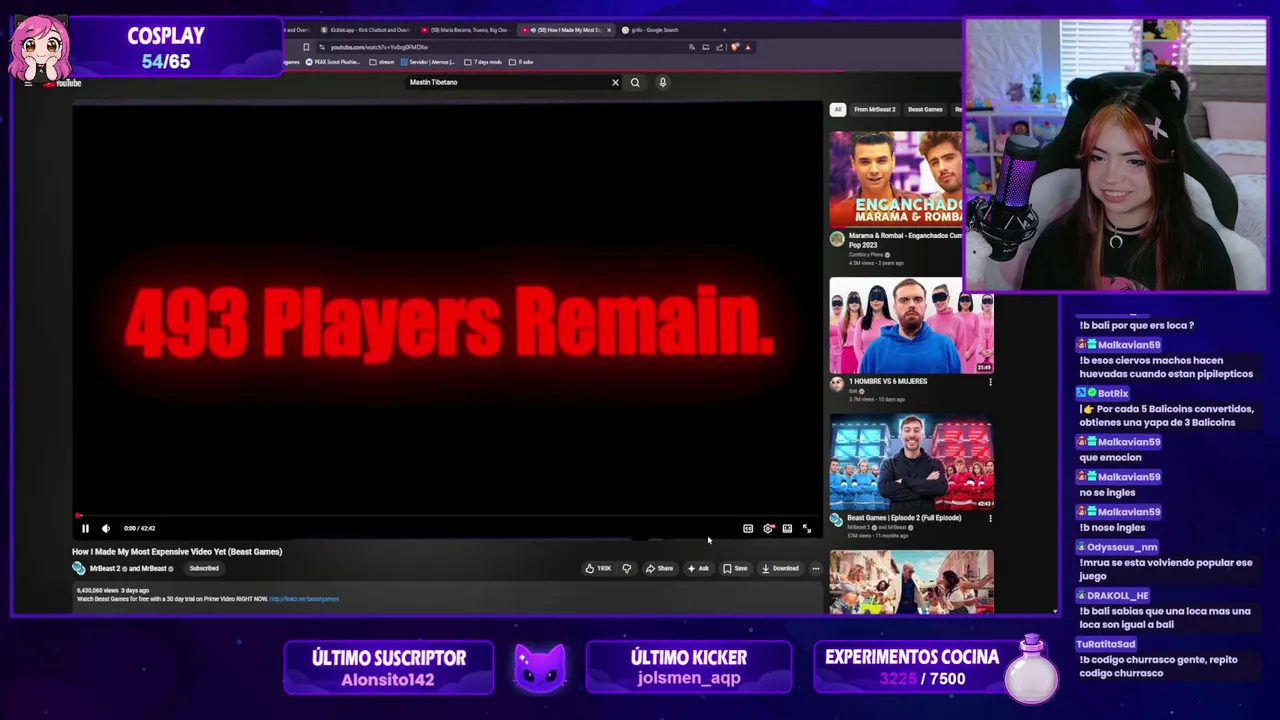Submit search with the magnifier icon
The image size is (1280, 720).
click(x=635, y=82)
